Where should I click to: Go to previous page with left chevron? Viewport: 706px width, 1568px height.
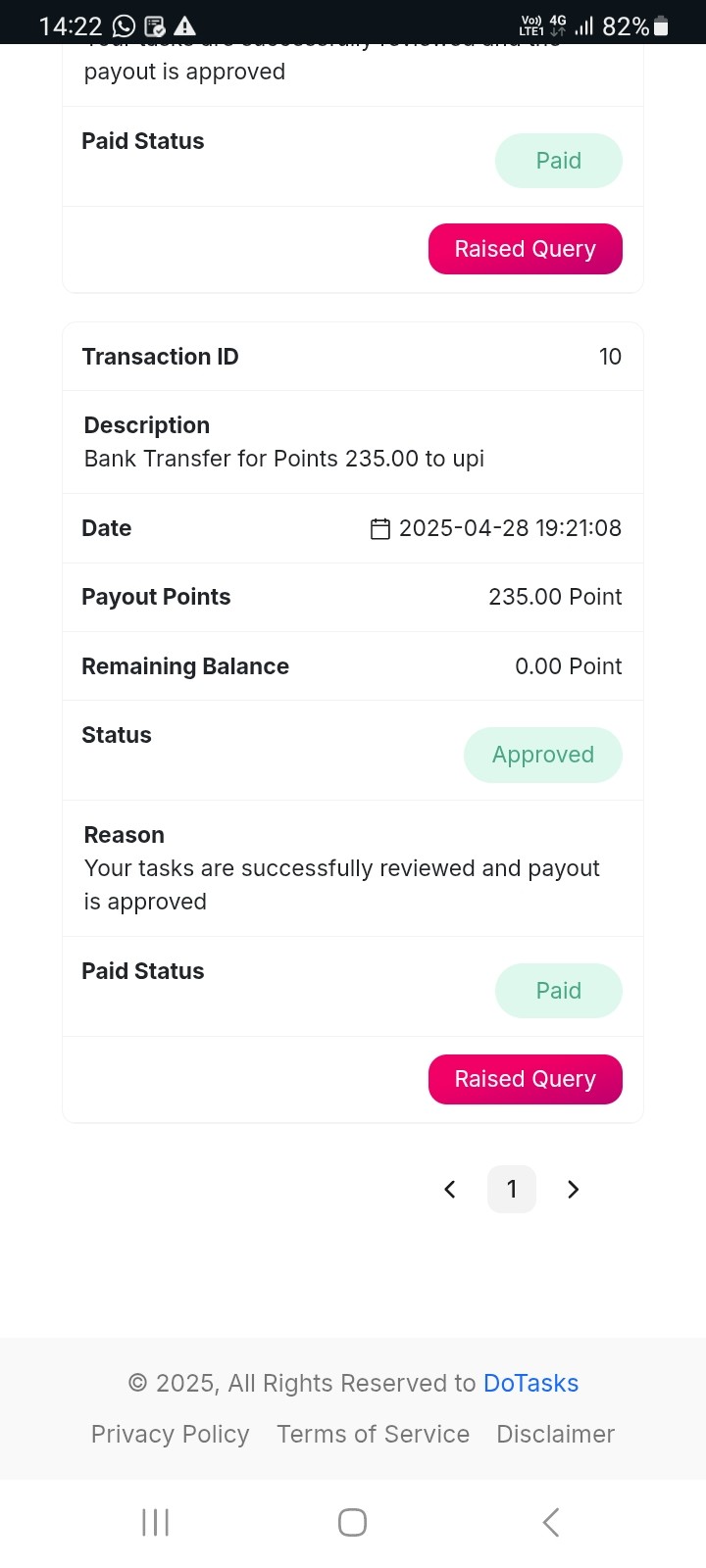(x=450, y=1189)
